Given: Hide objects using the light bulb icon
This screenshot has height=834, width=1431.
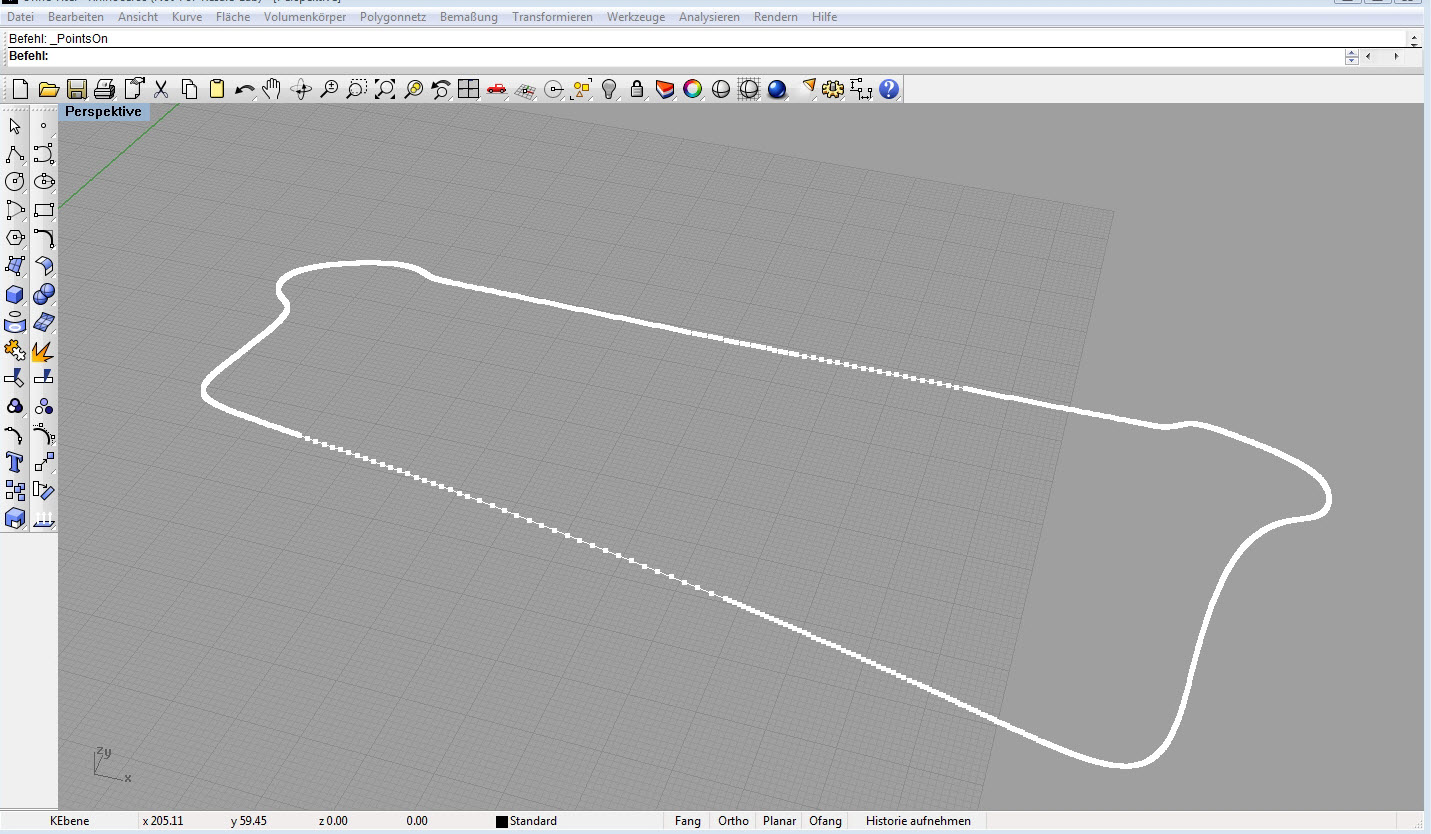Looking at the screenshot, I should point(609,89).
